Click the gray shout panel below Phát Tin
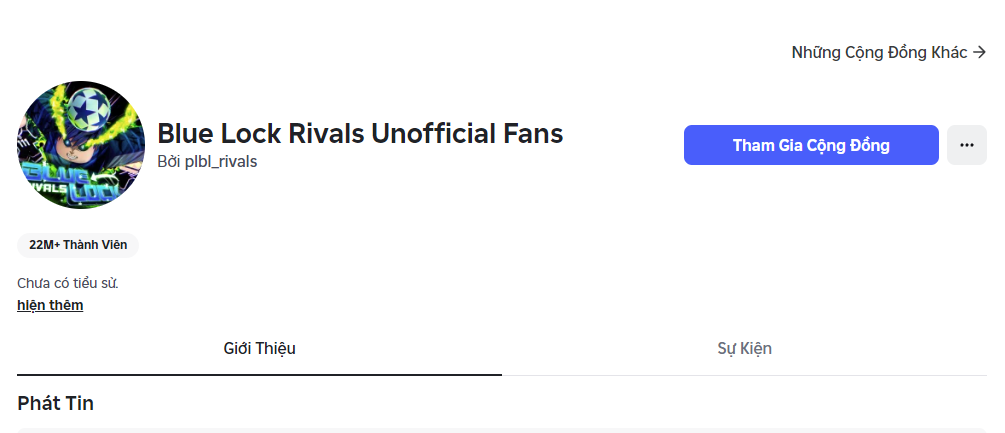 pos(502,430)
